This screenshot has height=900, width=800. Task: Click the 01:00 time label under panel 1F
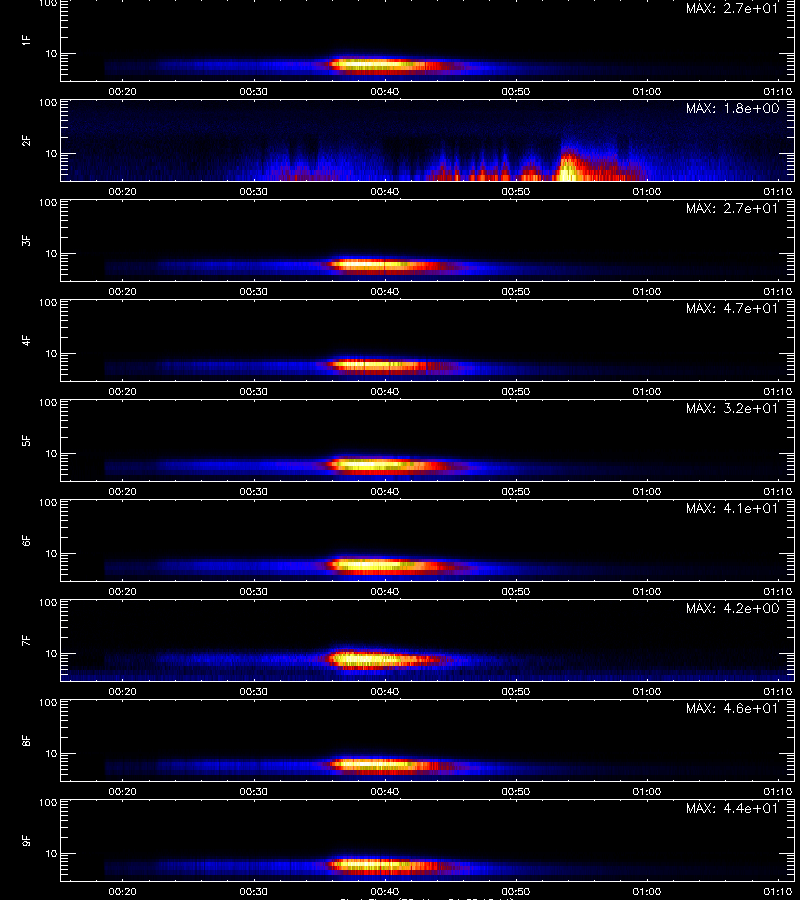click(x=647, y=91)
